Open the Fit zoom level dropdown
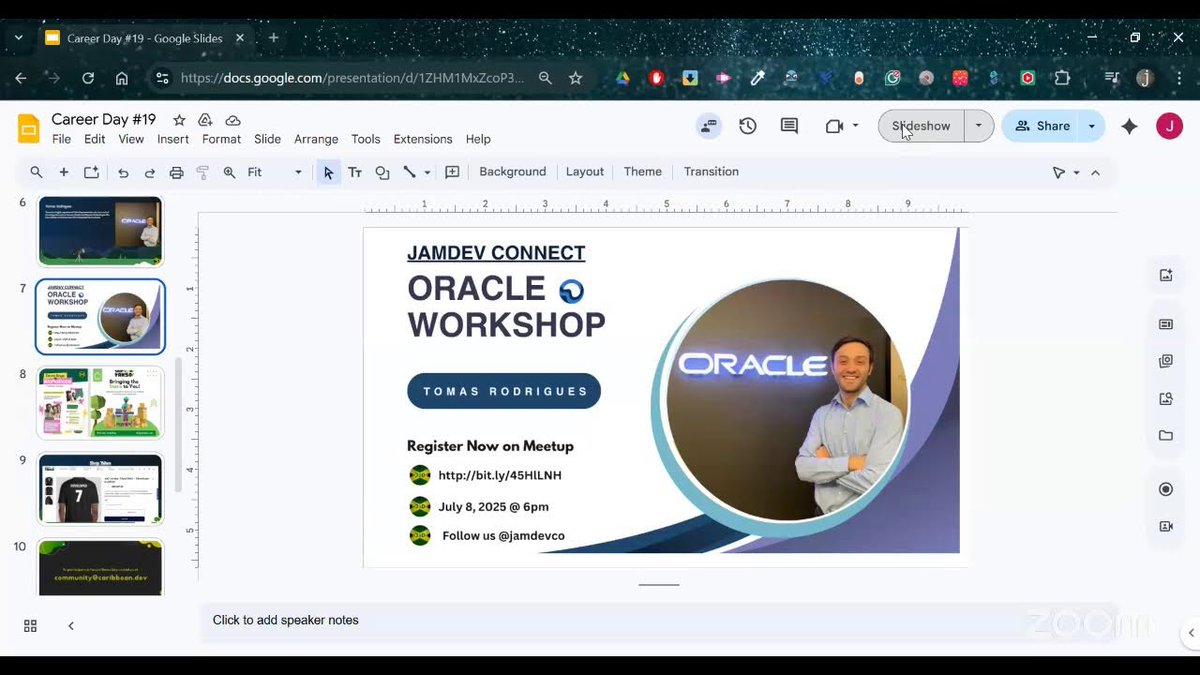This screenshot has height=675, width=1200. pos(274,172)
